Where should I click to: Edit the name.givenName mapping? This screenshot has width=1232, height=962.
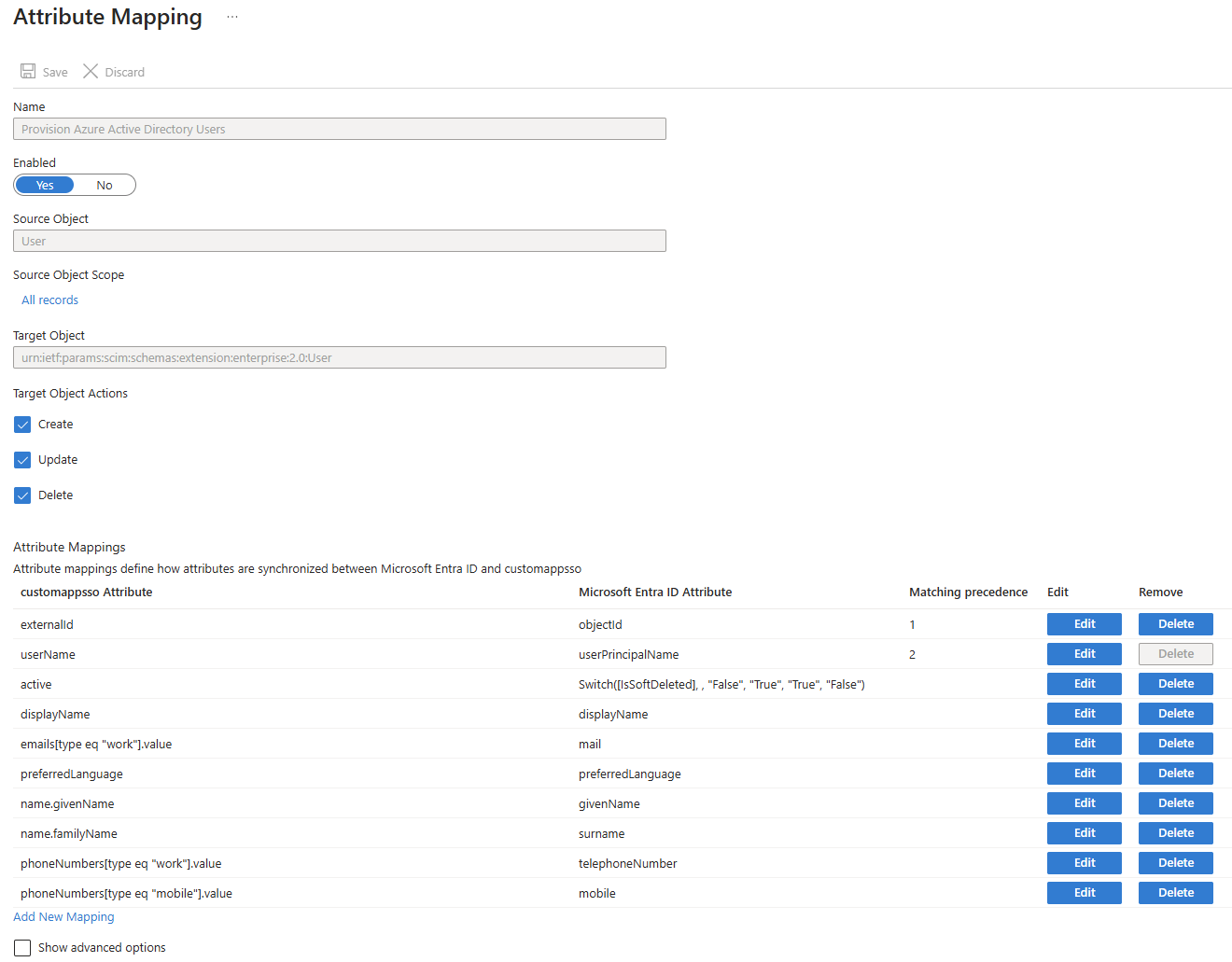(x=1085, y=803)
